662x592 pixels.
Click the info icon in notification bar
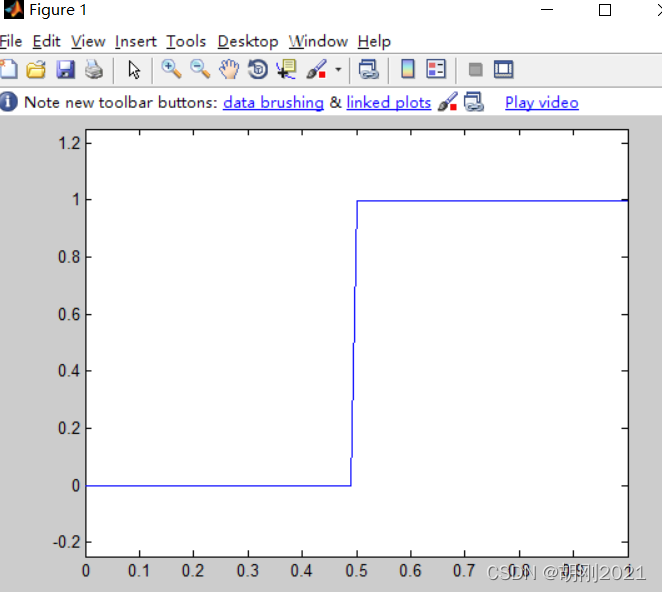(8, 102)
